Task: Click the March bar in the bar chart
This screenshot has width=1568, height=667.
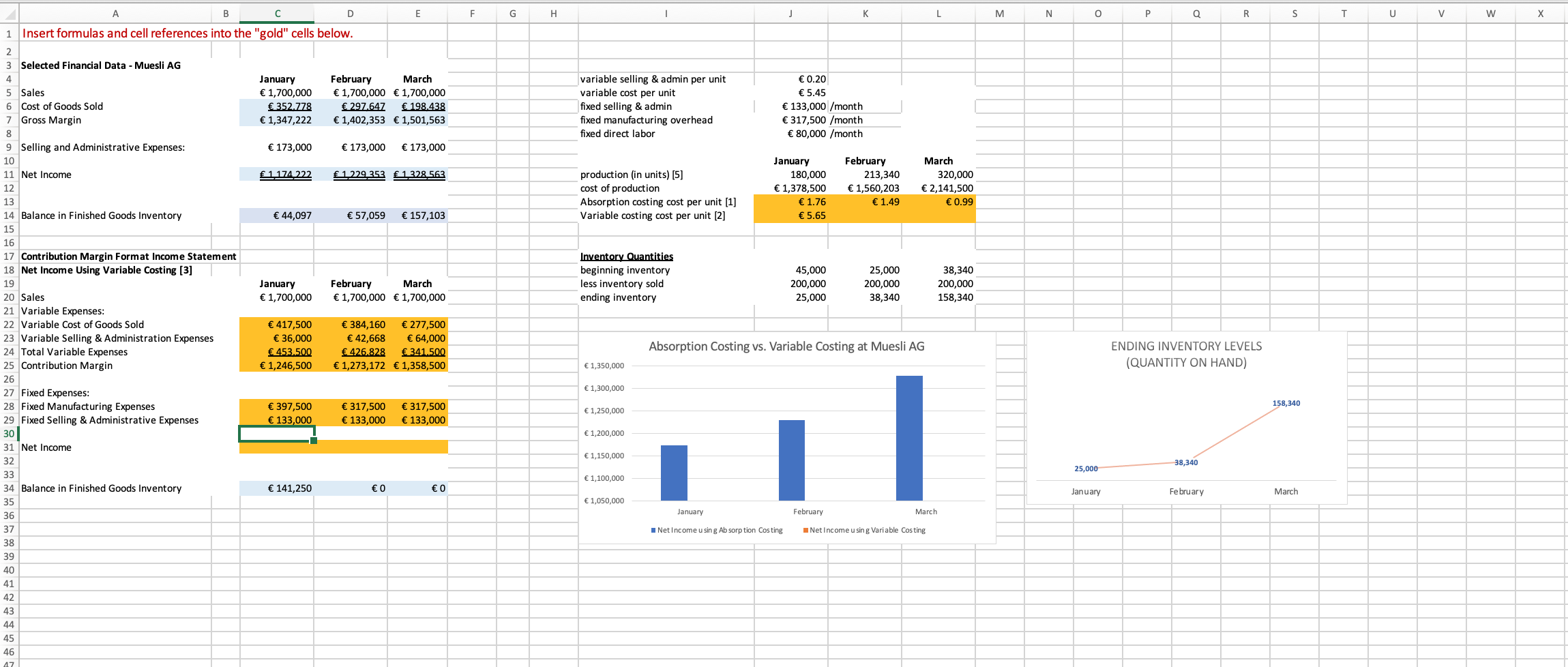Action: [x=909, y=438]
